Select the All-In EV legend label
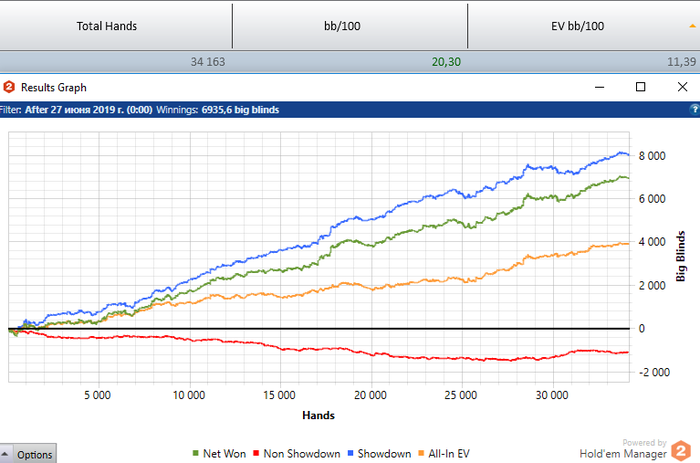The image size is (700, 463). coord(449,454)
